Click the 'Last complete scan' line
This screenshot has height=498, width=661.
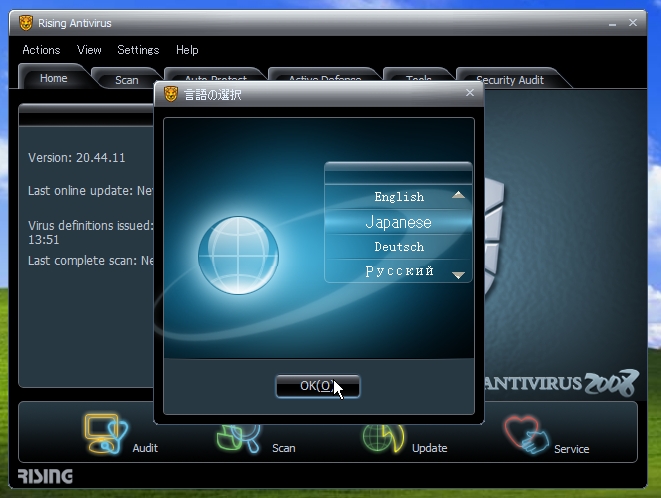(x=91, y=261)
